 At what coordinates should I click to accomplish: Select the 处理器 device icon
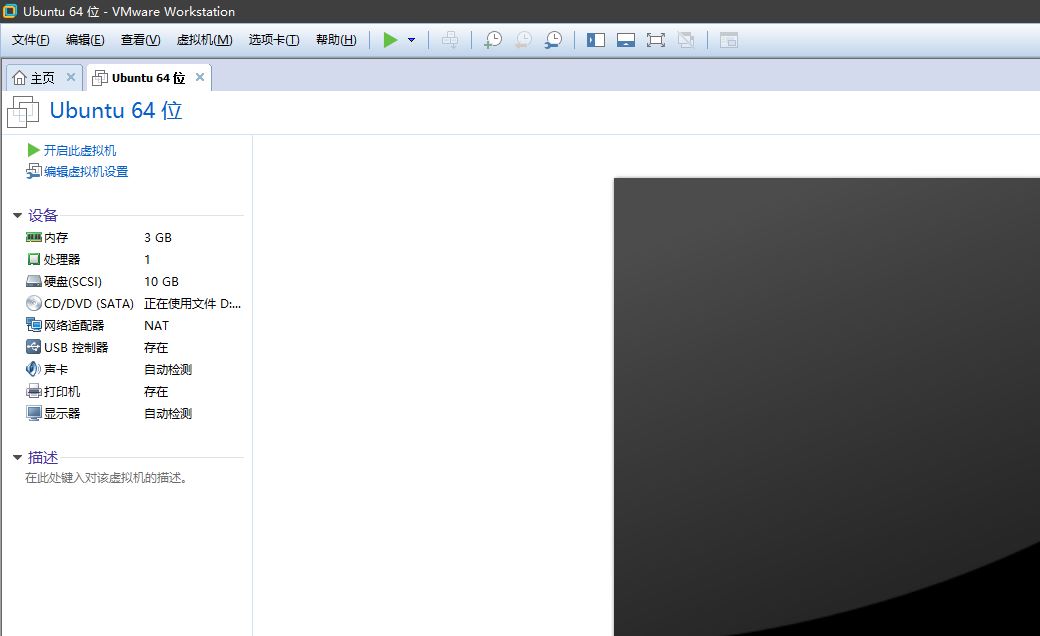[34, 259]
